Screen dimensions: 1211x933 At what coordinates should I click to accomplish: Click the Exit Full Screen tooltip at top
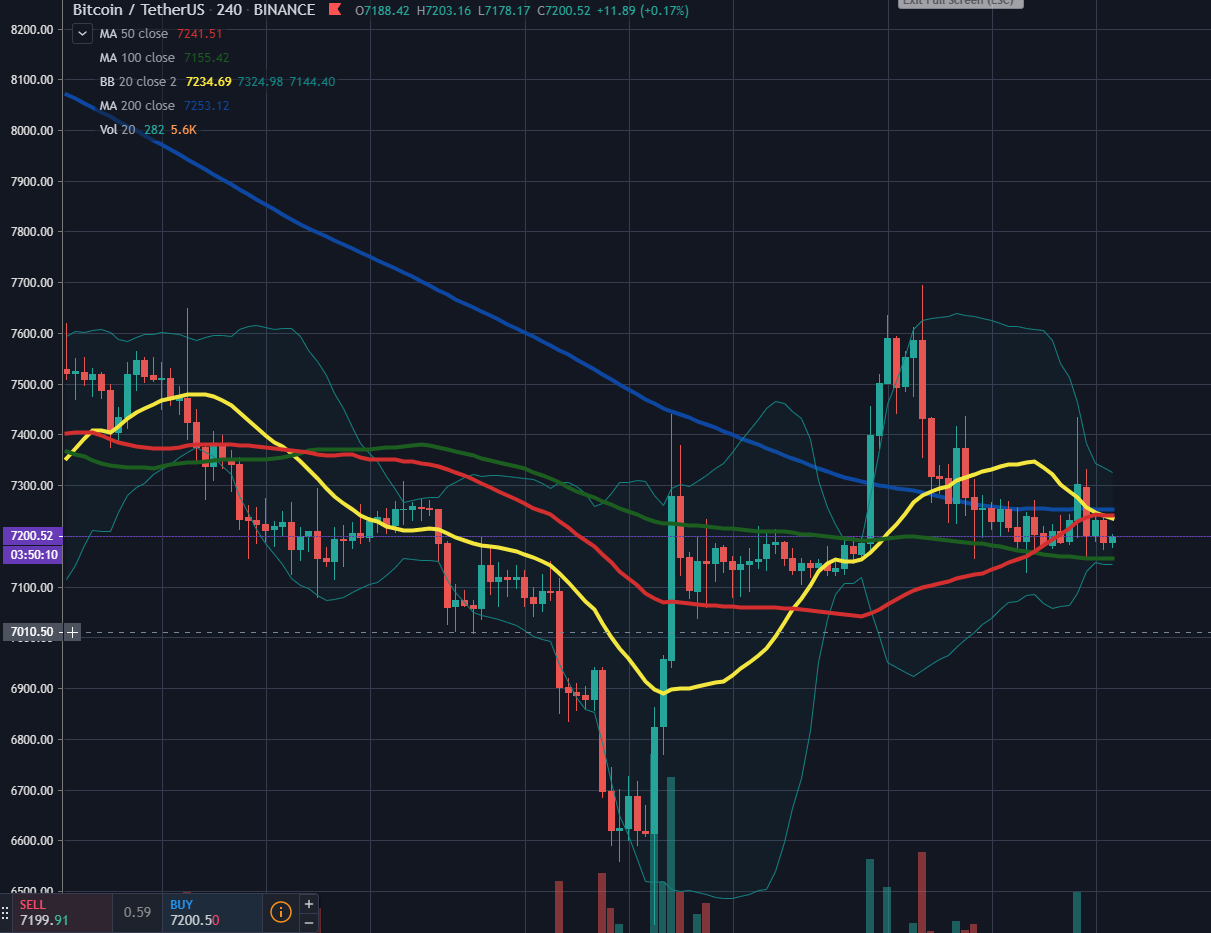point(959,3)
